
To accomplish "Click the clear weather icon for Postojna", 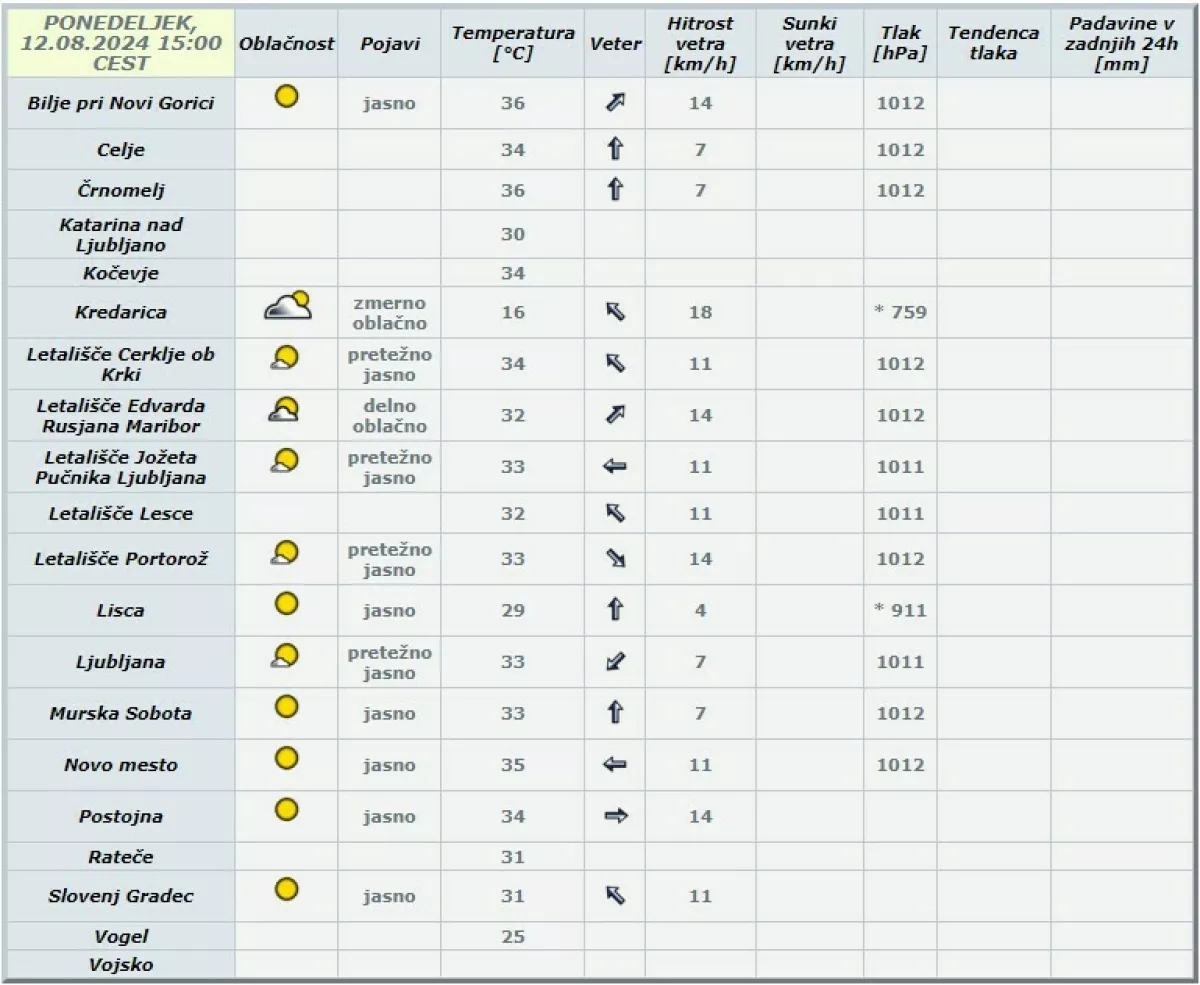I will pos(285,809).
